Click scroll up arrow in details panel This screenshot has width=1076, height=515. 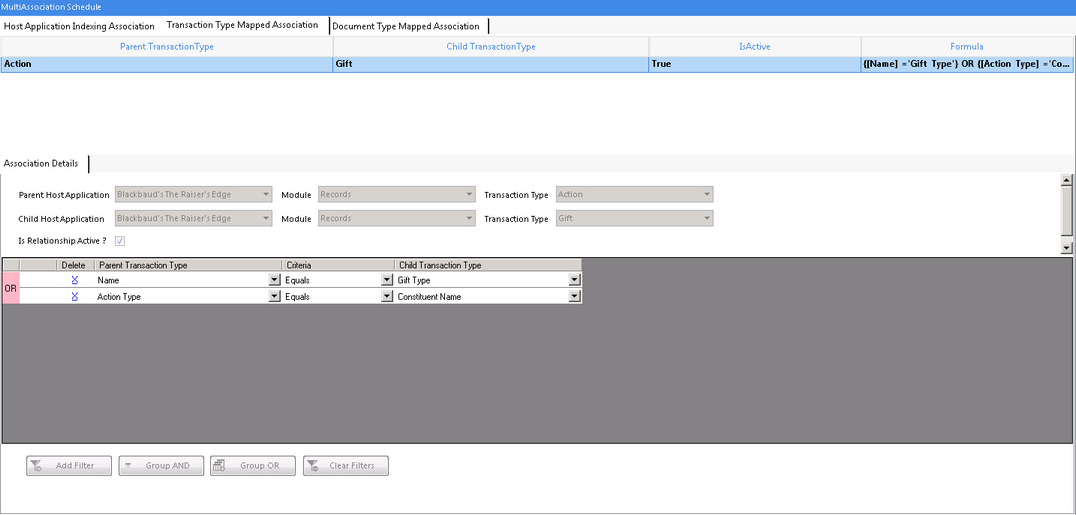pyautogui.click(x=1066, y=180)
